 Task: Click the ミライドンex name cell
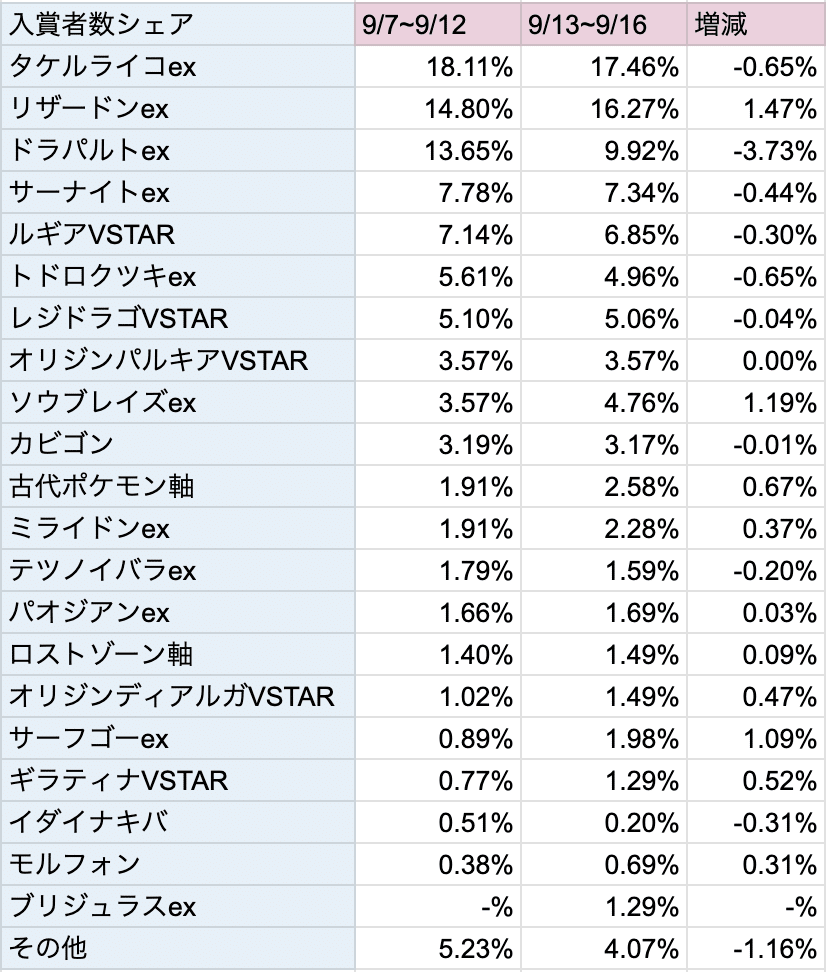(178, 529)
